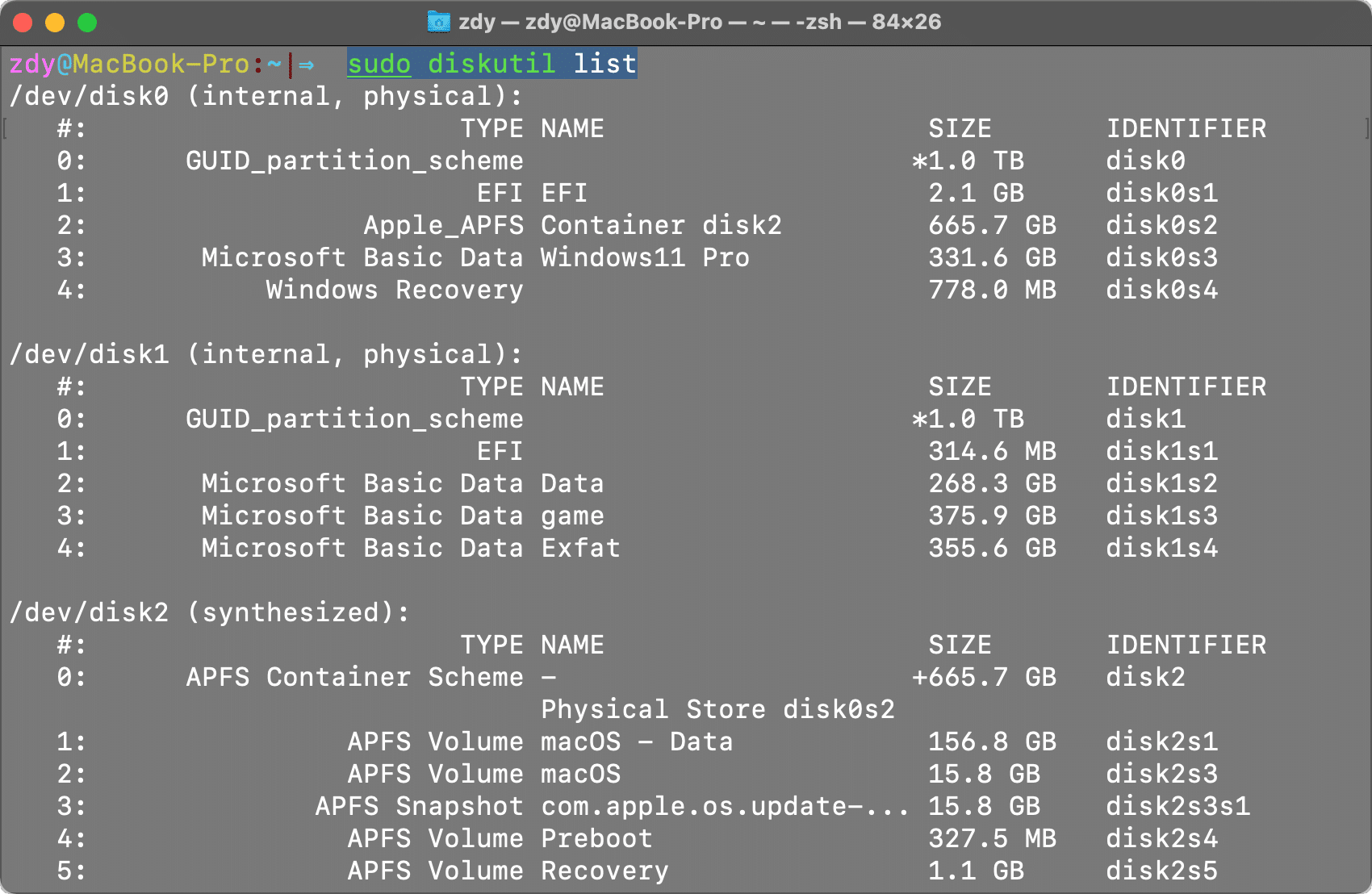Image resolution: width=1372 pixels, height=894 pixels.
Task: Click the 'APFS Snapshot' type text
Action: (x=420, y=807)
